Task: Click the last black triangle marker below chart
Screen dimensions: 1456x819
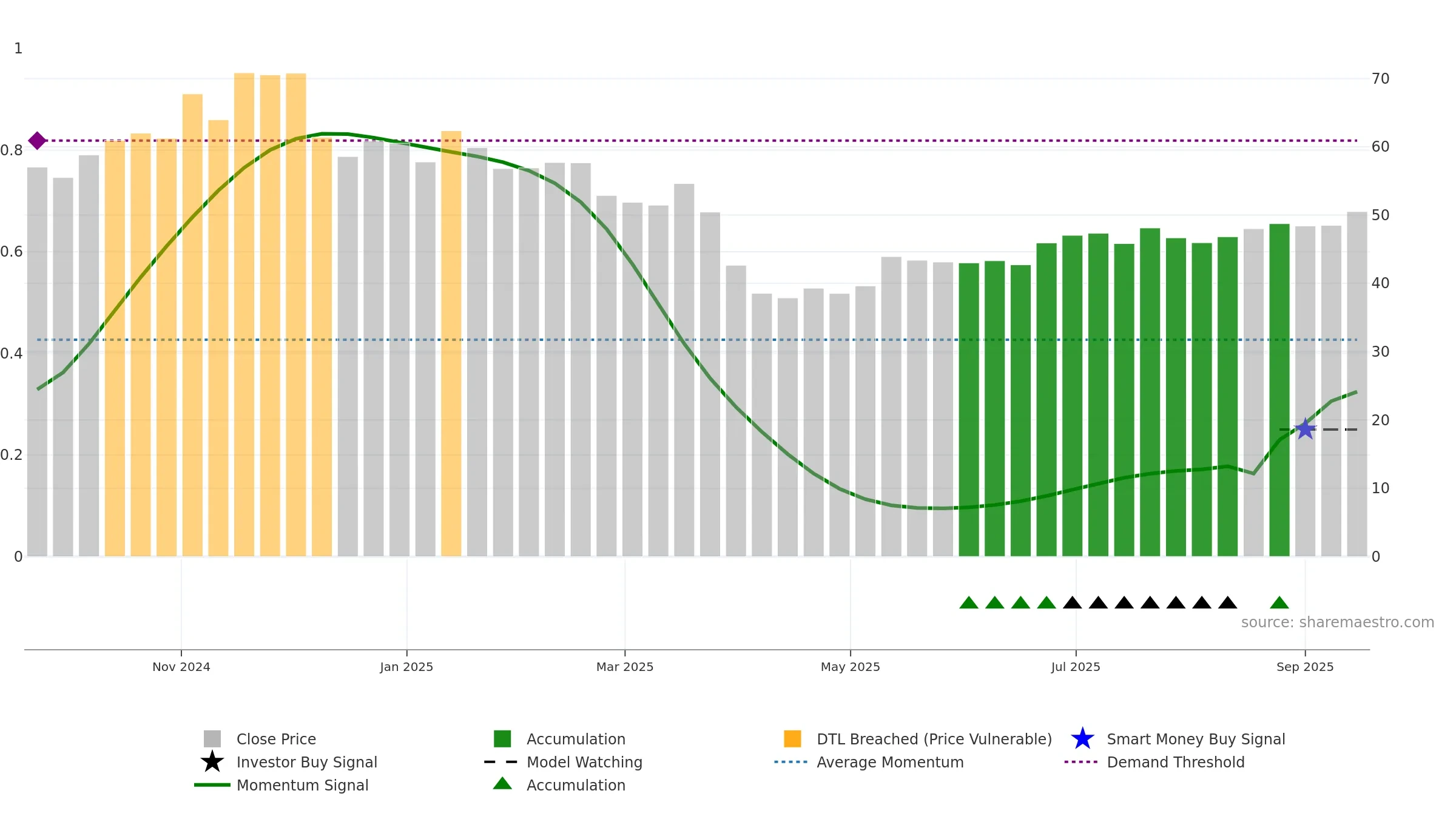Action: pyautogui.click(x=1228, y=602)
